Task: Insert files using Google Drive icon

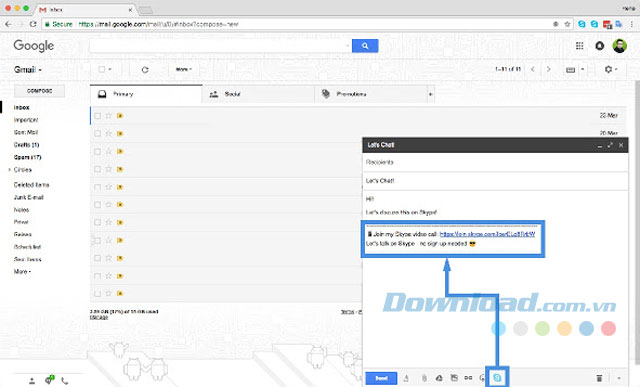Action: pyautogui.click(x=439, y=378)
